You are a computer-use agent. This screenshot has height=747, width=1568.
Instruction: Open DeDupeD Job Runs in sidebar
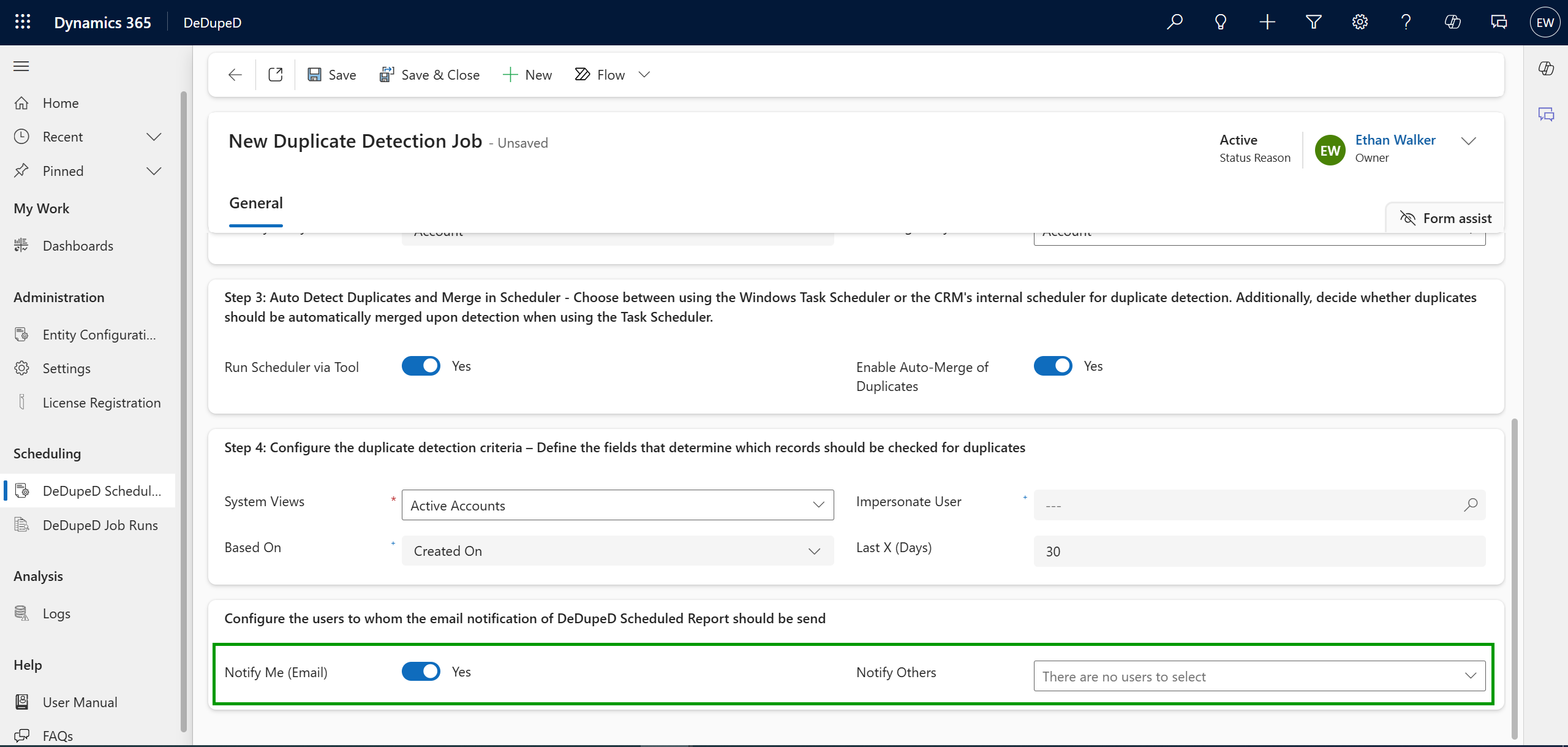click(x=100, y=525)
